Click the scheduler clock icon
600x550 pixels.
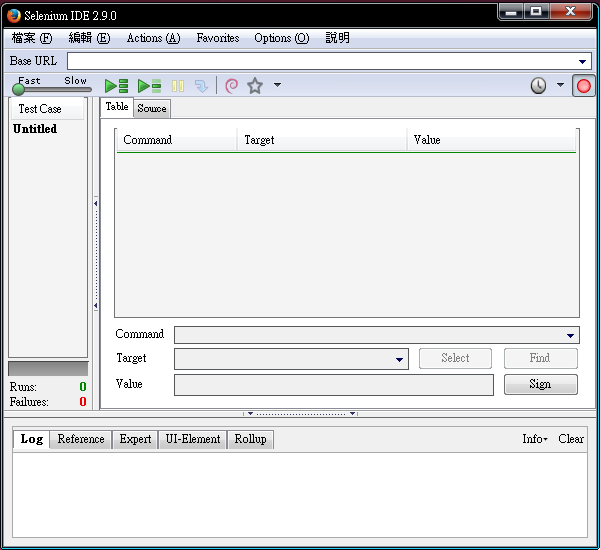point(538,86)
